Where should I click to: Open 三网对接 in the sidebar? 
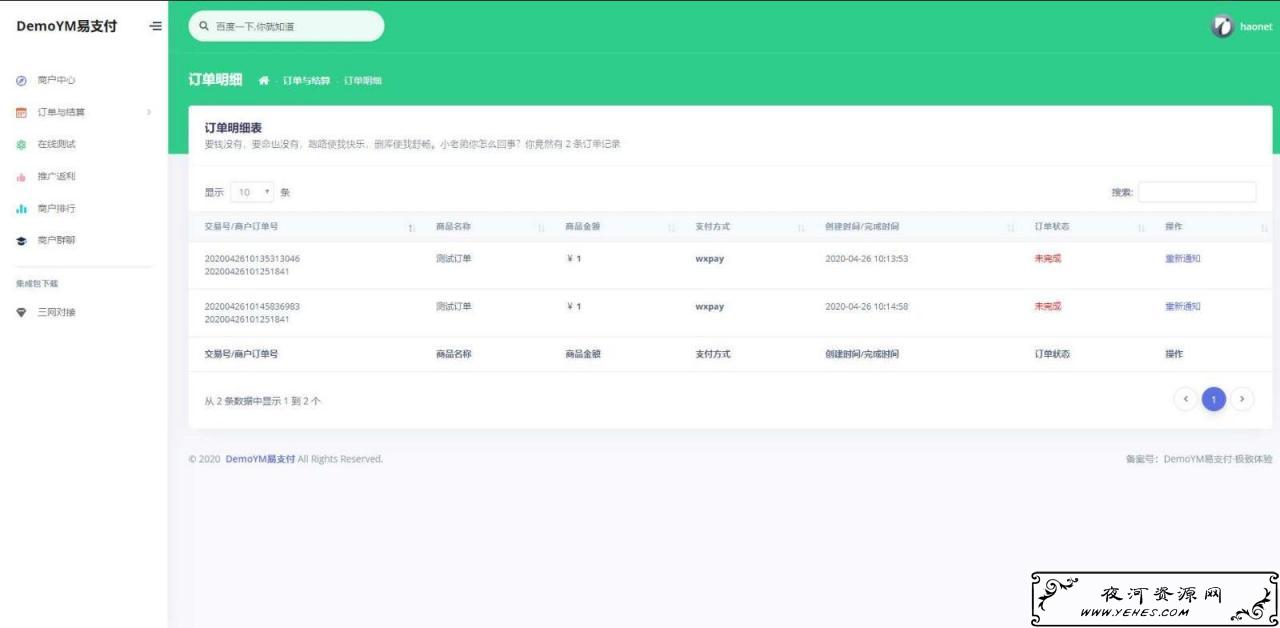56,312
